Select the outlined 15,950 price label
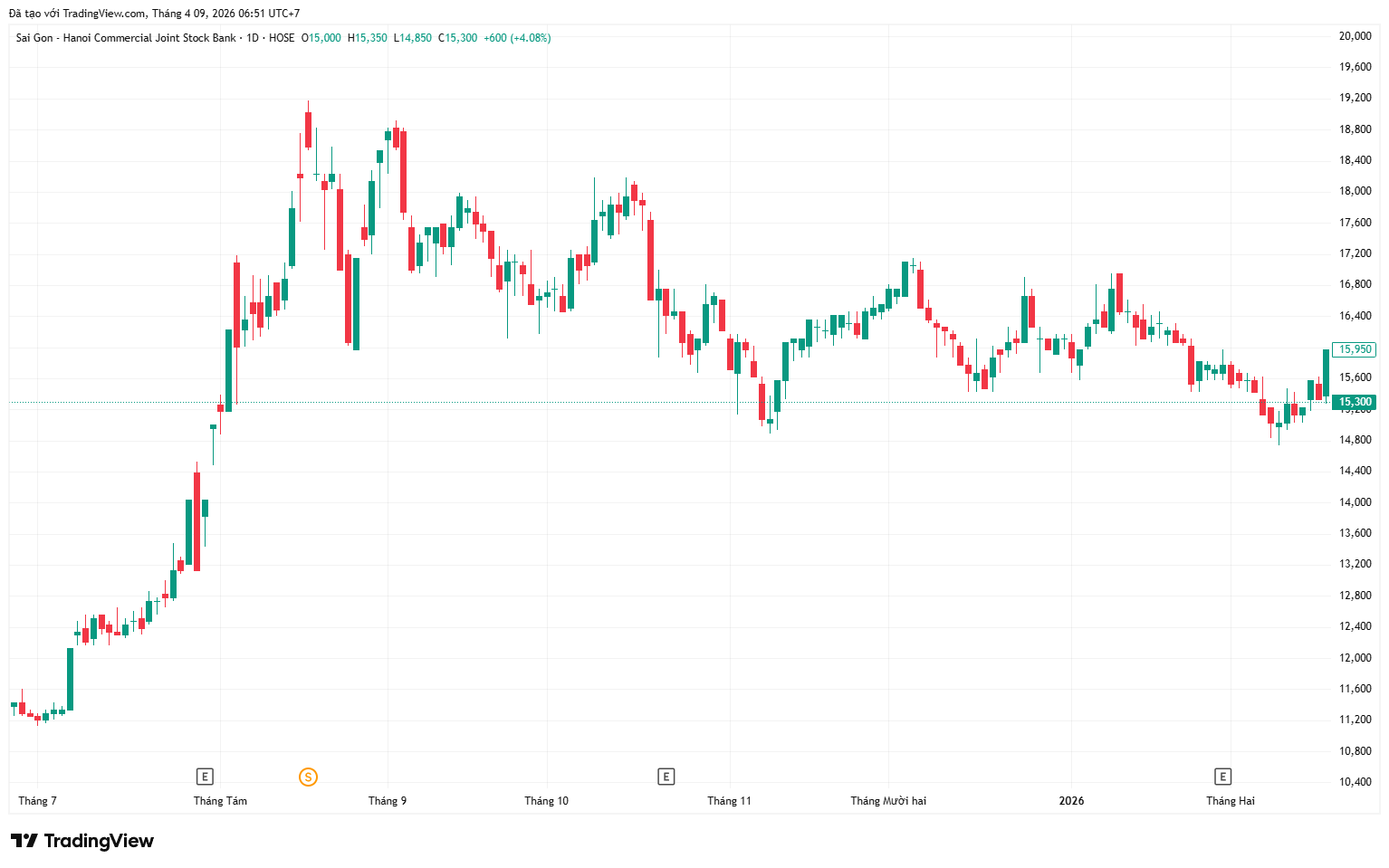1389x868 pixels. click(1354, 349)
